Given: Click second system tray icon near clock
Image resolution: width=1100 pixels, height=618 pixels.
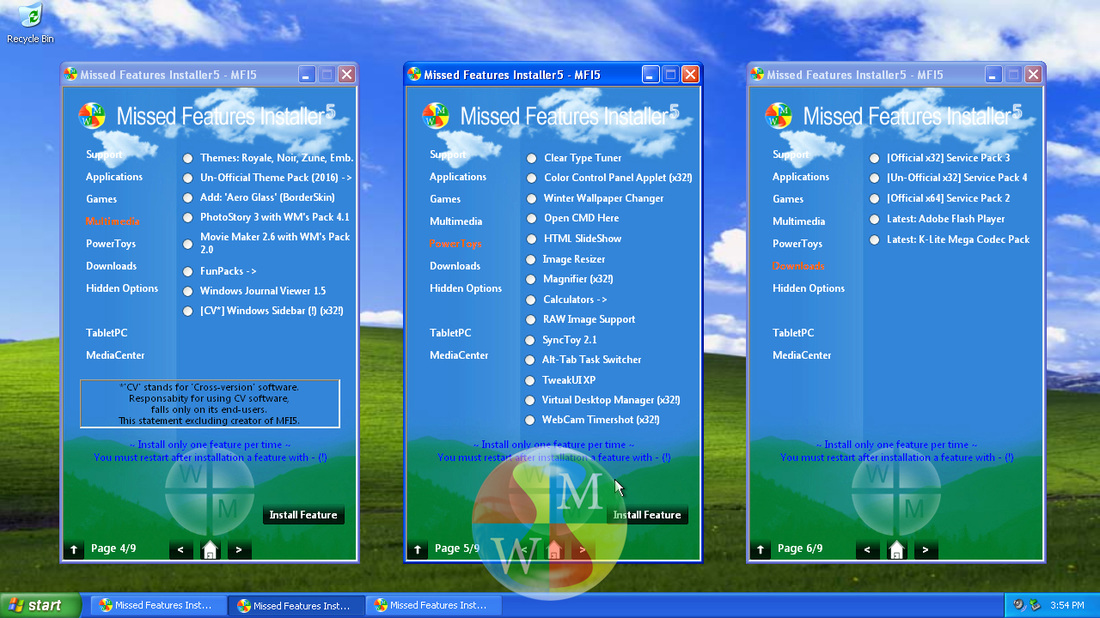Looking at the screenshot, I should pos(1035,605).
